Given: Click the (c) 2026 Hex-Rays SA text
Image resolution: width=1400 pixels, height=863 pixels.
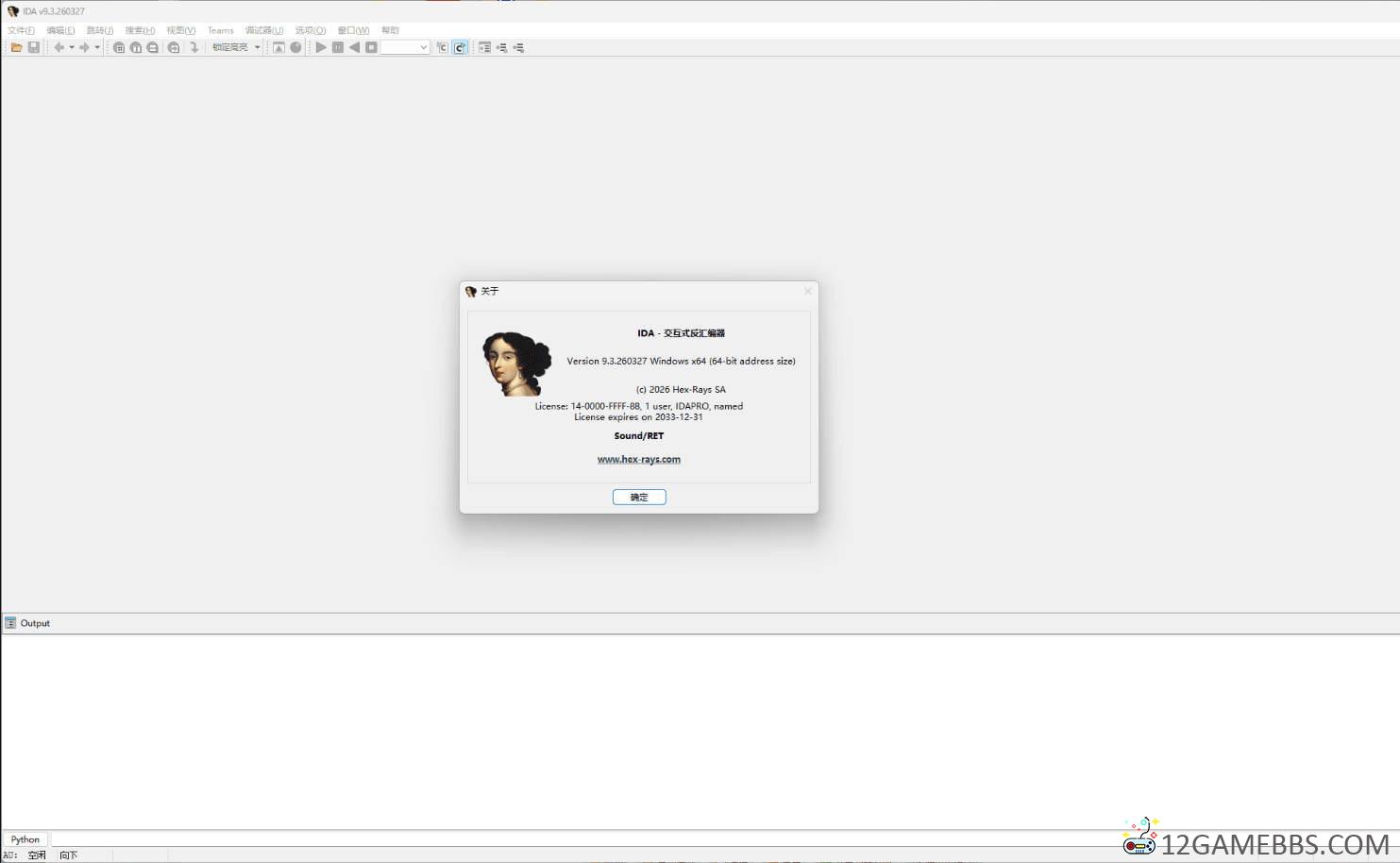Looking at the screenshot, I should pyautogui.click(x=681, y=390).
